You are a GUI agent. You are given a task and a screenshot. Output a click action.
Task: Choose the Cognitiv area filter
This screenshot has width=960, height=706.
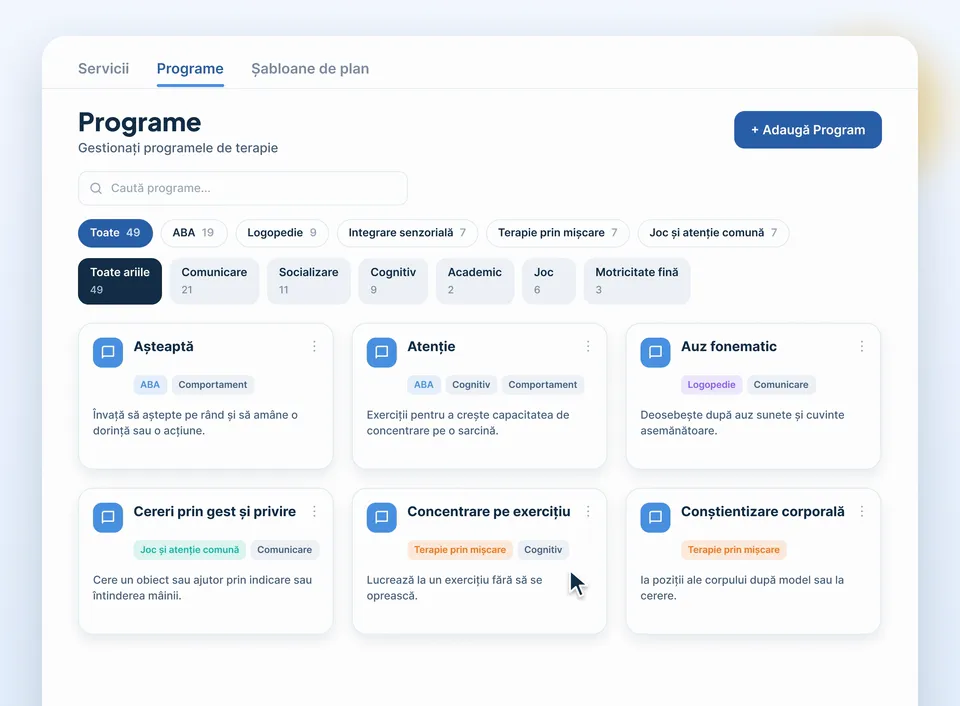(393, 281)
